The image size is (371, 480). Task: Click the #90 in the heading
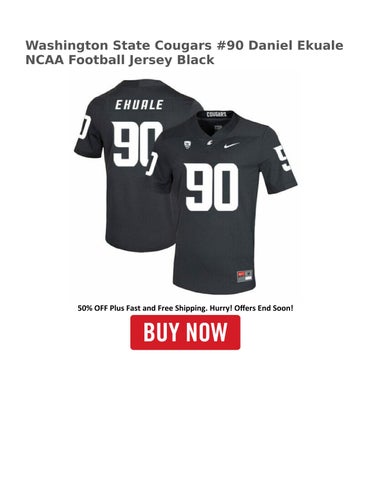point(230,45)
